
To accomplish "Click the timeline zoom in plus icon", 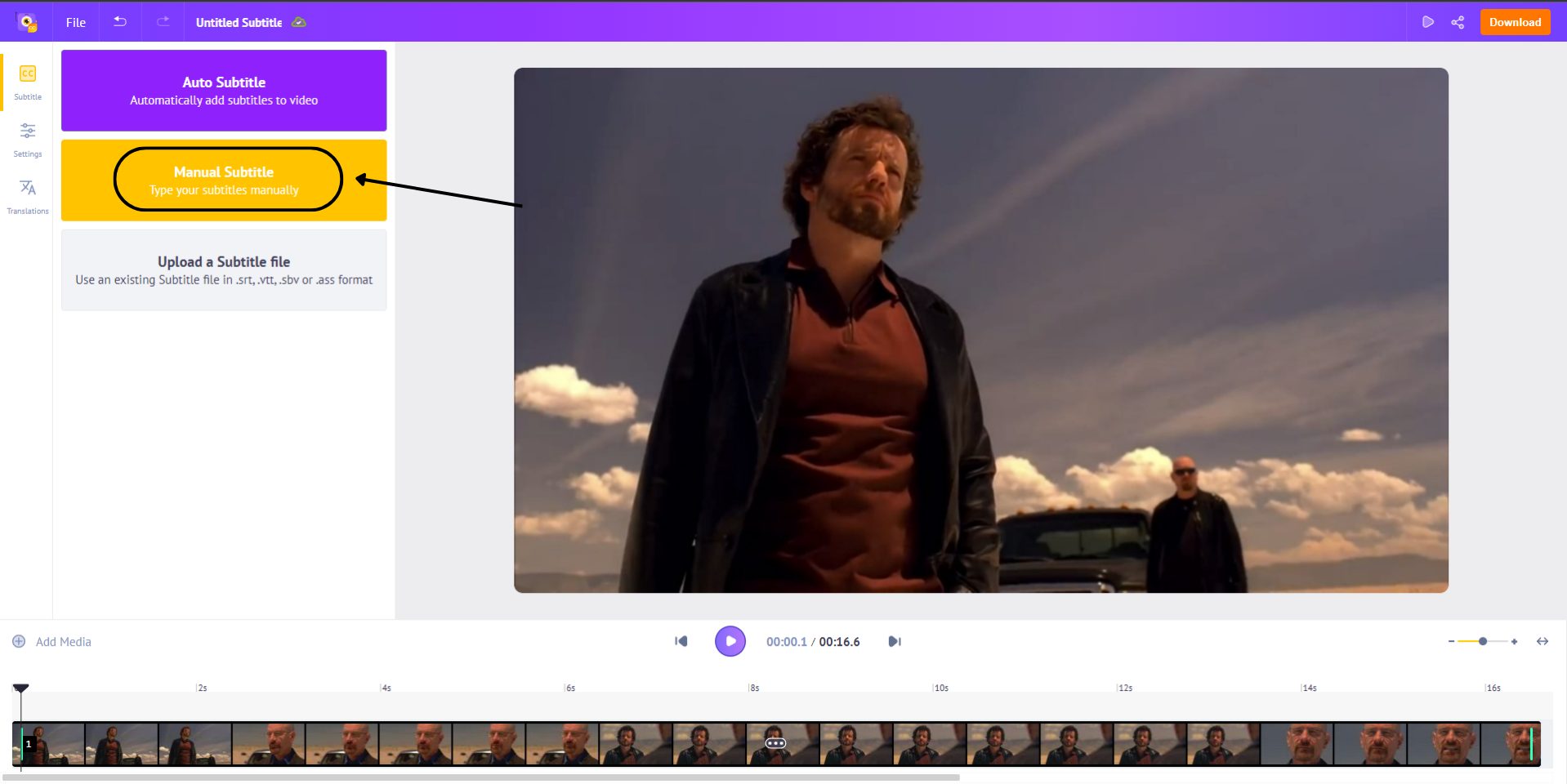I will pyautogui.click(x=1514, y=642).
